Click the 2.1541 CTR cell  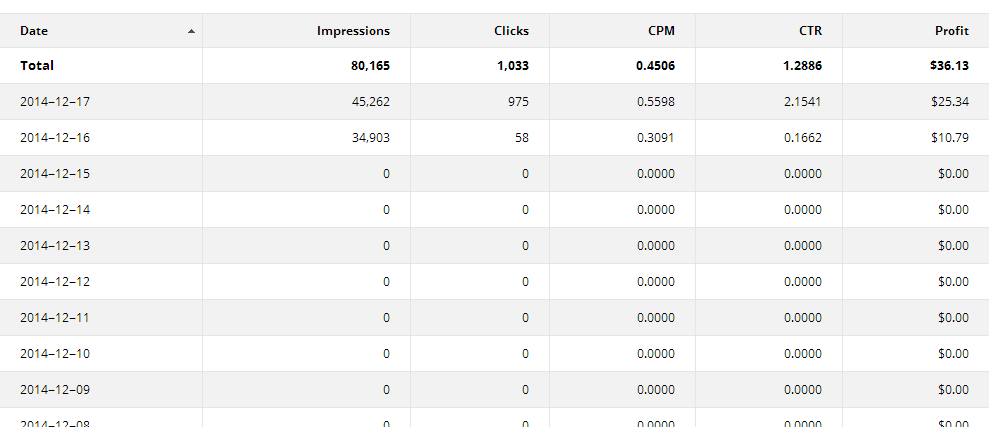pos(803,102)
